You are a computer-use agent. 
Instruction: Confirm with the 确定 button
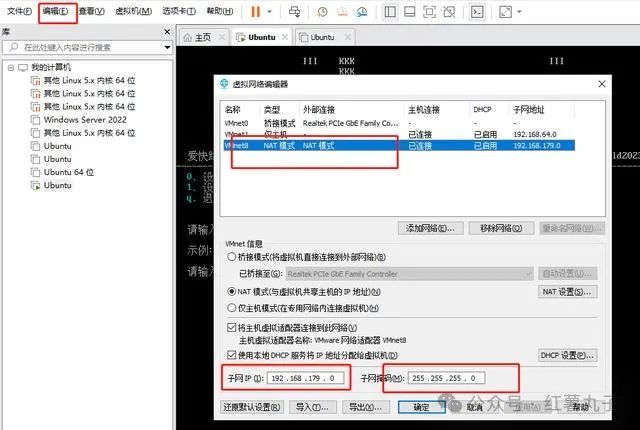[422, 407]
